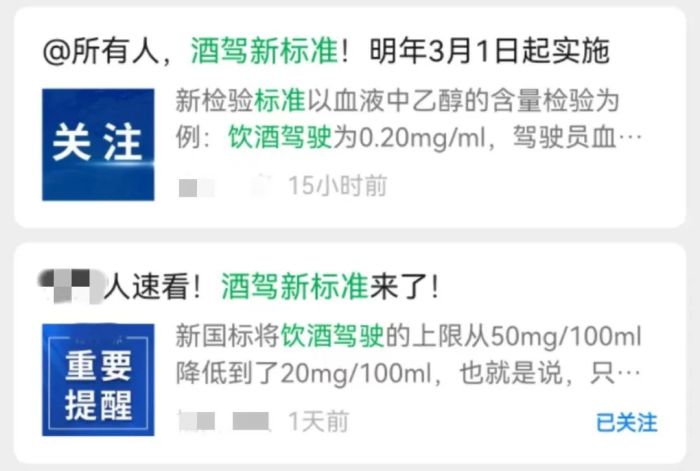Select green "酒驾新标准" keyword in second headline
Viewport: 700px width, 471px height.
[295, 286]
